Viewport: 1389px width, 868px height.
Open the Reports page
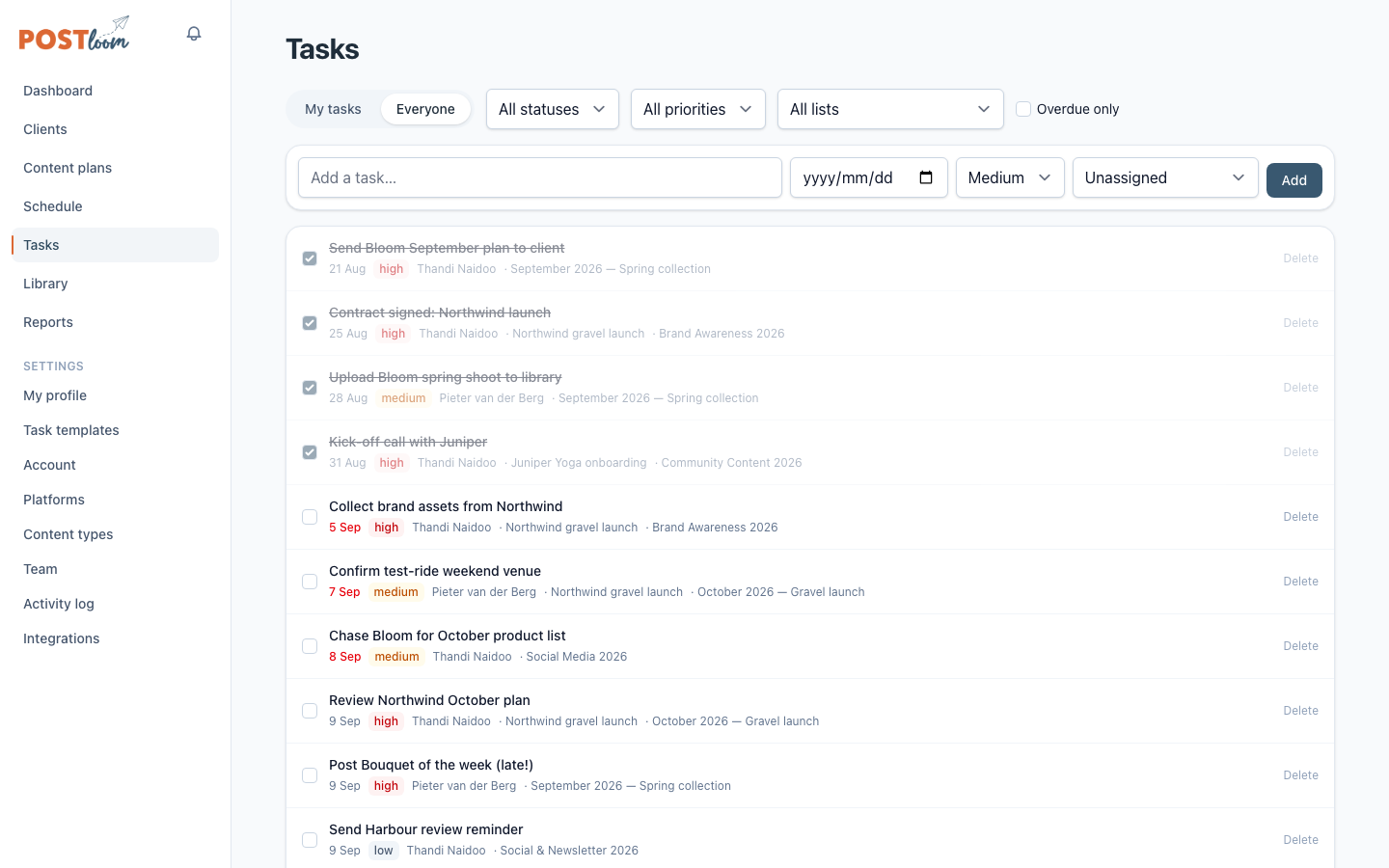coord(115,322)
